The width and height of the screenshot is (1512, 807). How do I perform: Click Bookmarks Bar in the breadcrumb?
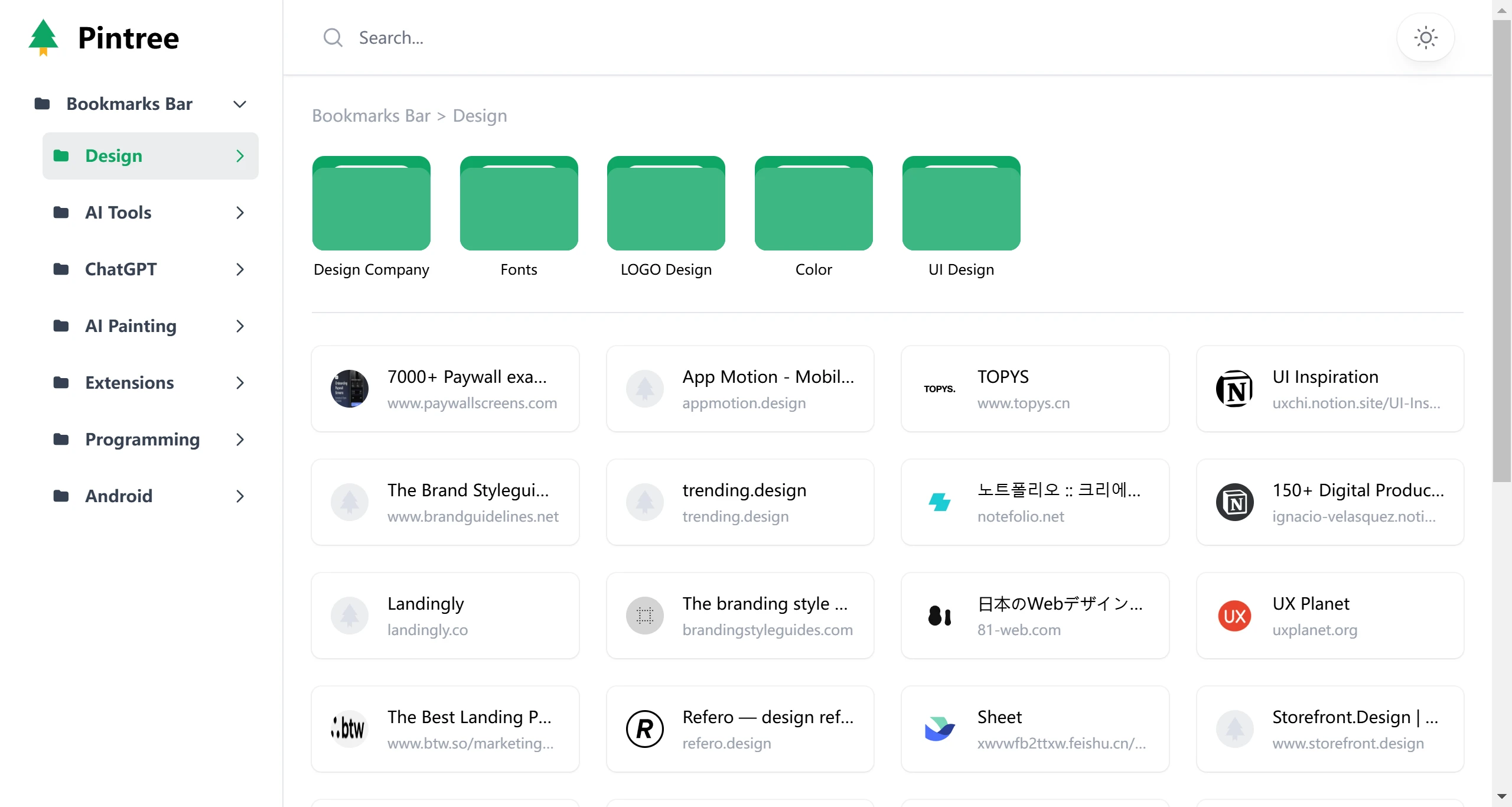pos(370,115)
